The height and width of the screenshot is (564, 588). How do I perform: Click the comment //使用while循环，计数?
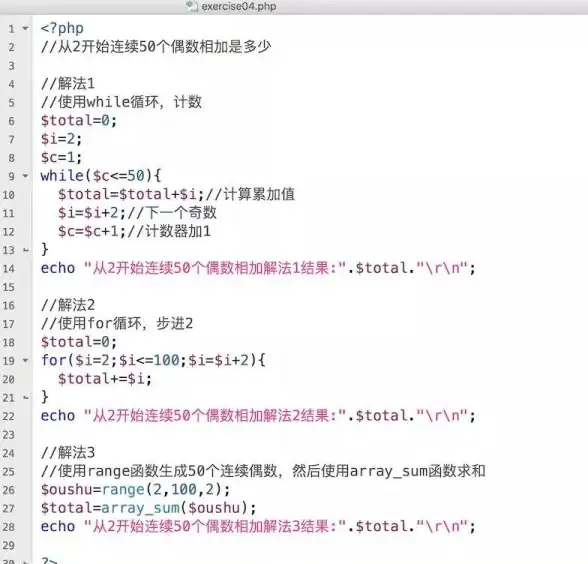click(x=121, y=102)
